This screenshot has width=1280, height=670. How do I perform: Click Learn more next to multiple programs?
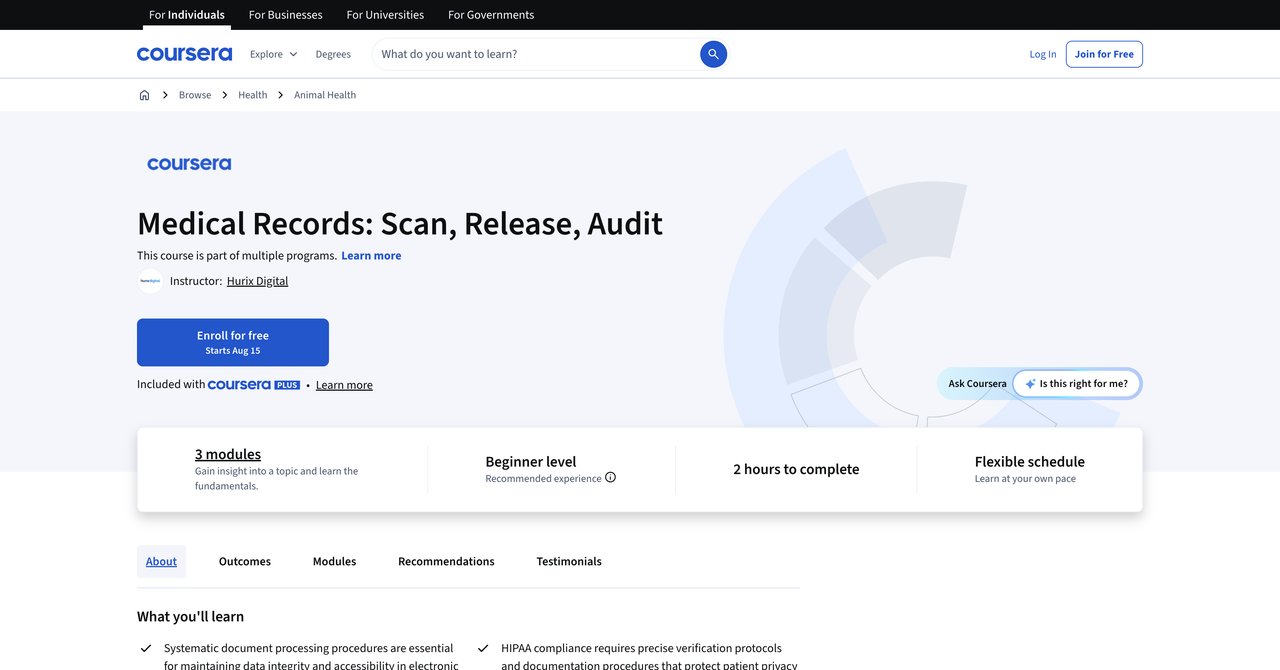coord(371,256)
